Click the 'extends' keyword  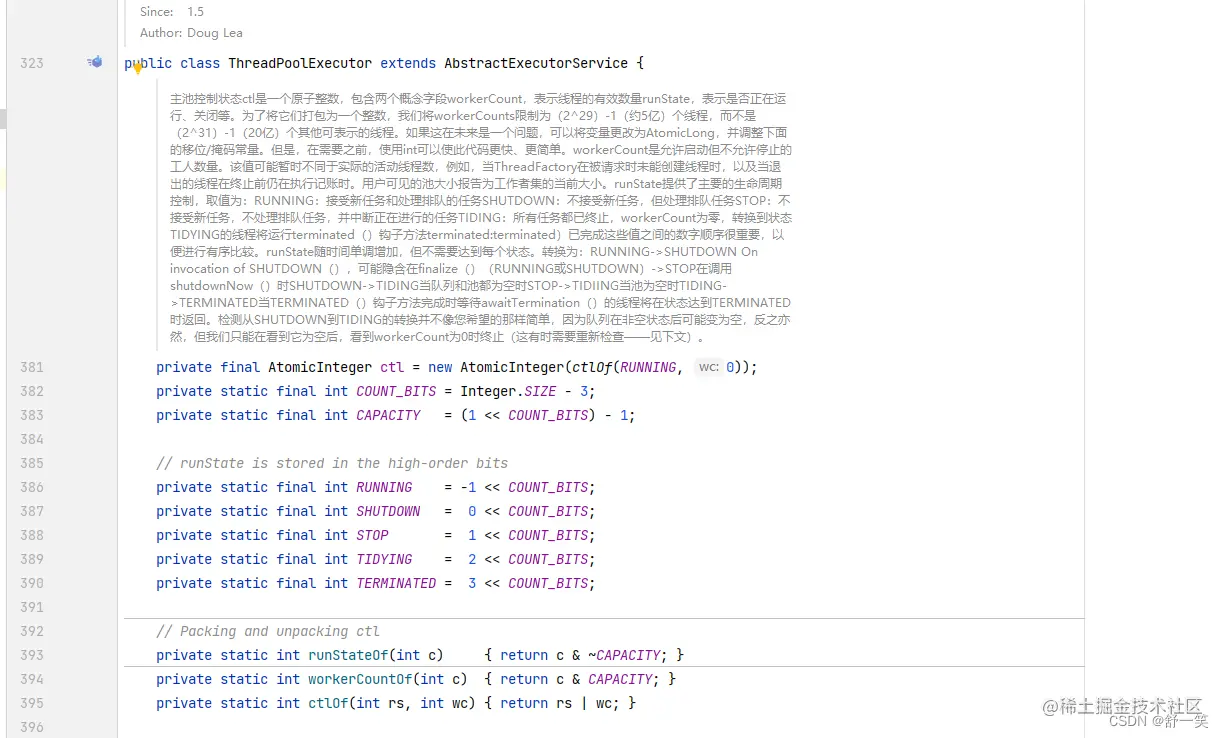point(408,63)
